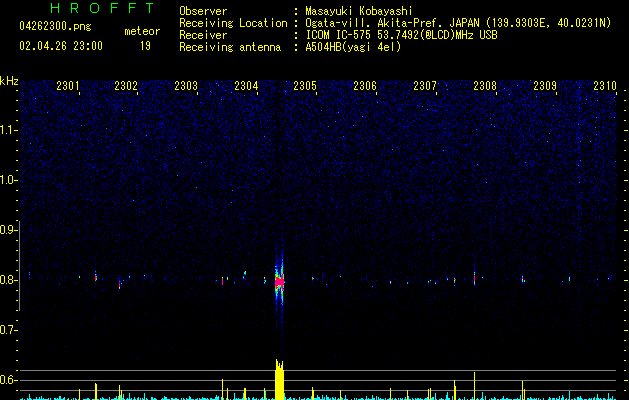The width and height of the screenshot is (629, 400).
Task: Click time marker 2310
Action: click(605, 86)
